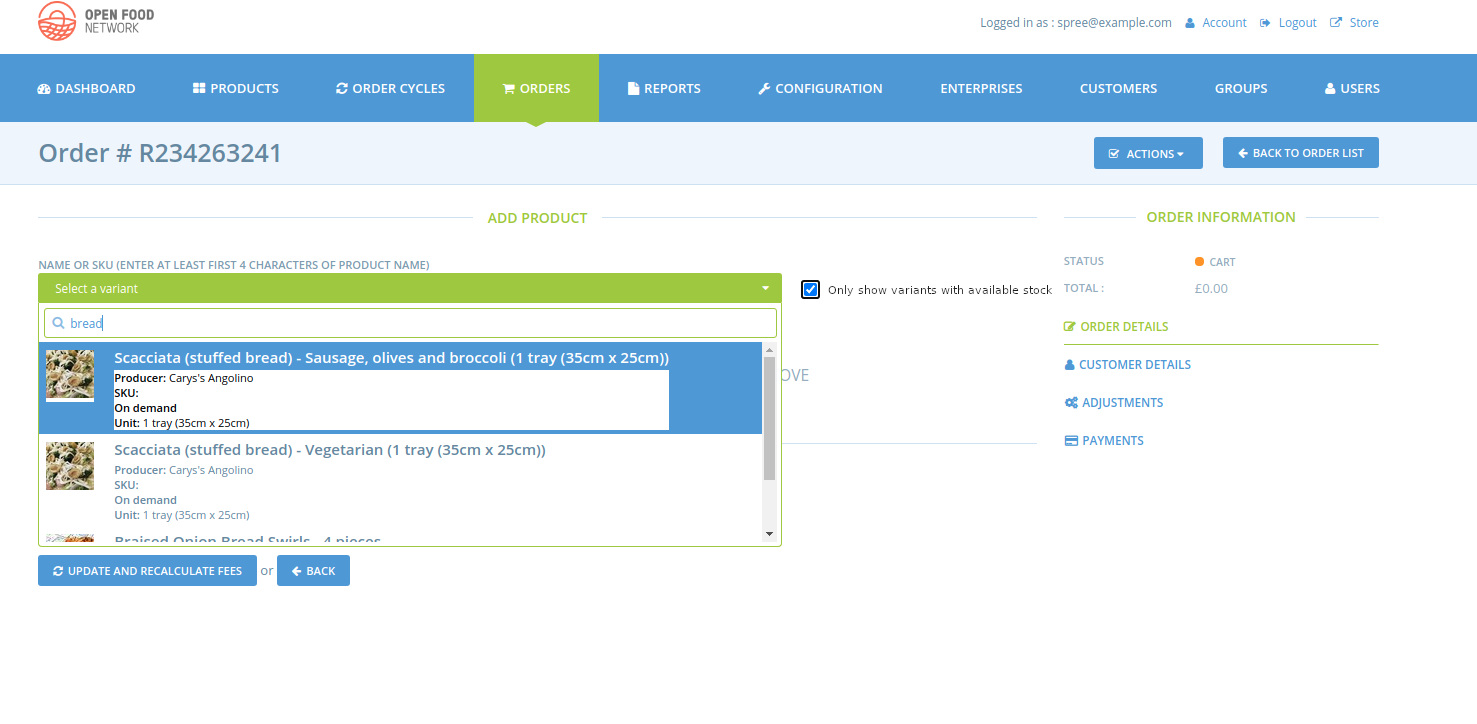Click the Products grid icon
This screenshot has height=724, width=1477.
[197, 88]
